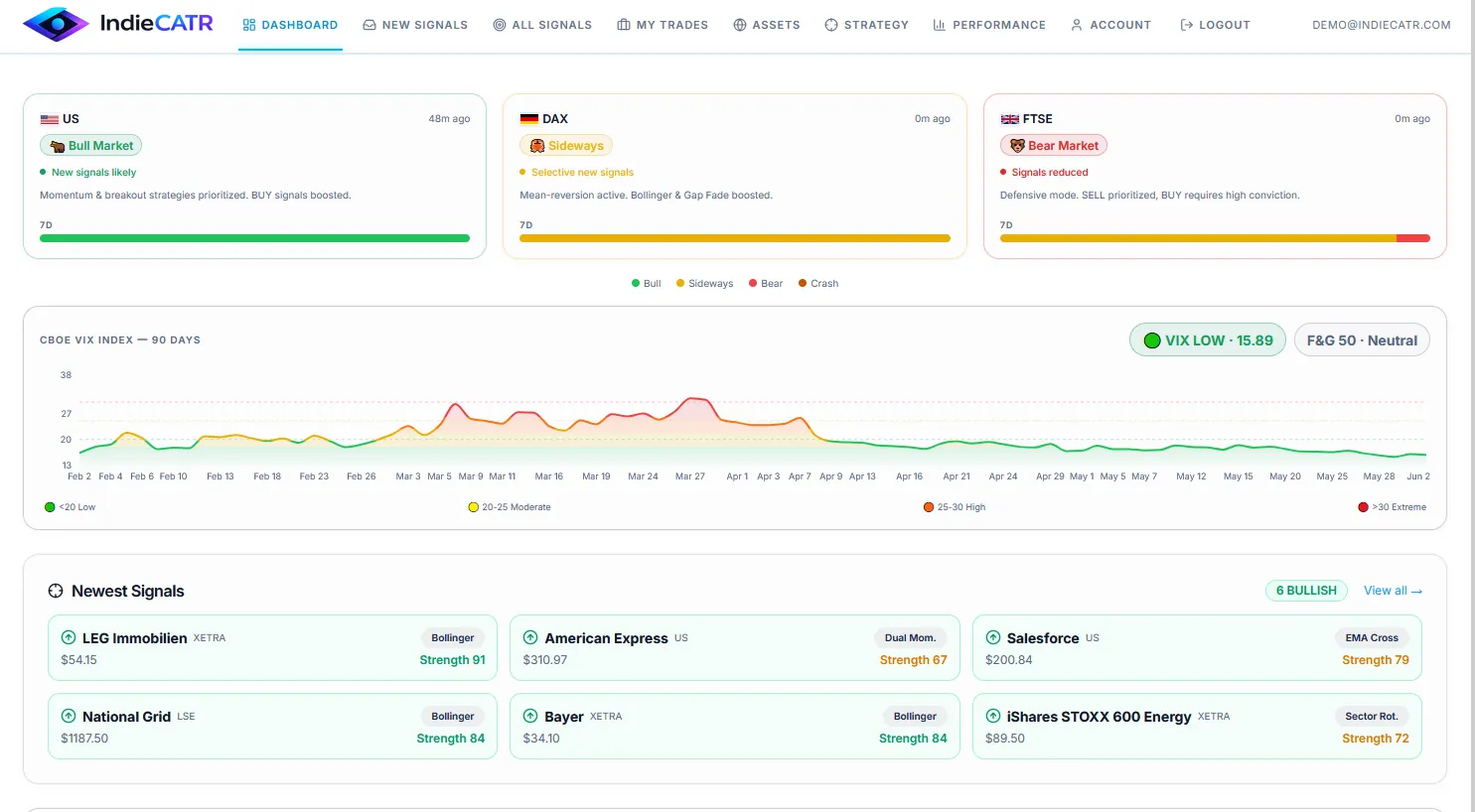The height and width of the screenshot is (812, 1475).
Task: Click "Strength 79" on Salesforce
Action: click(x=1376, y=660)
